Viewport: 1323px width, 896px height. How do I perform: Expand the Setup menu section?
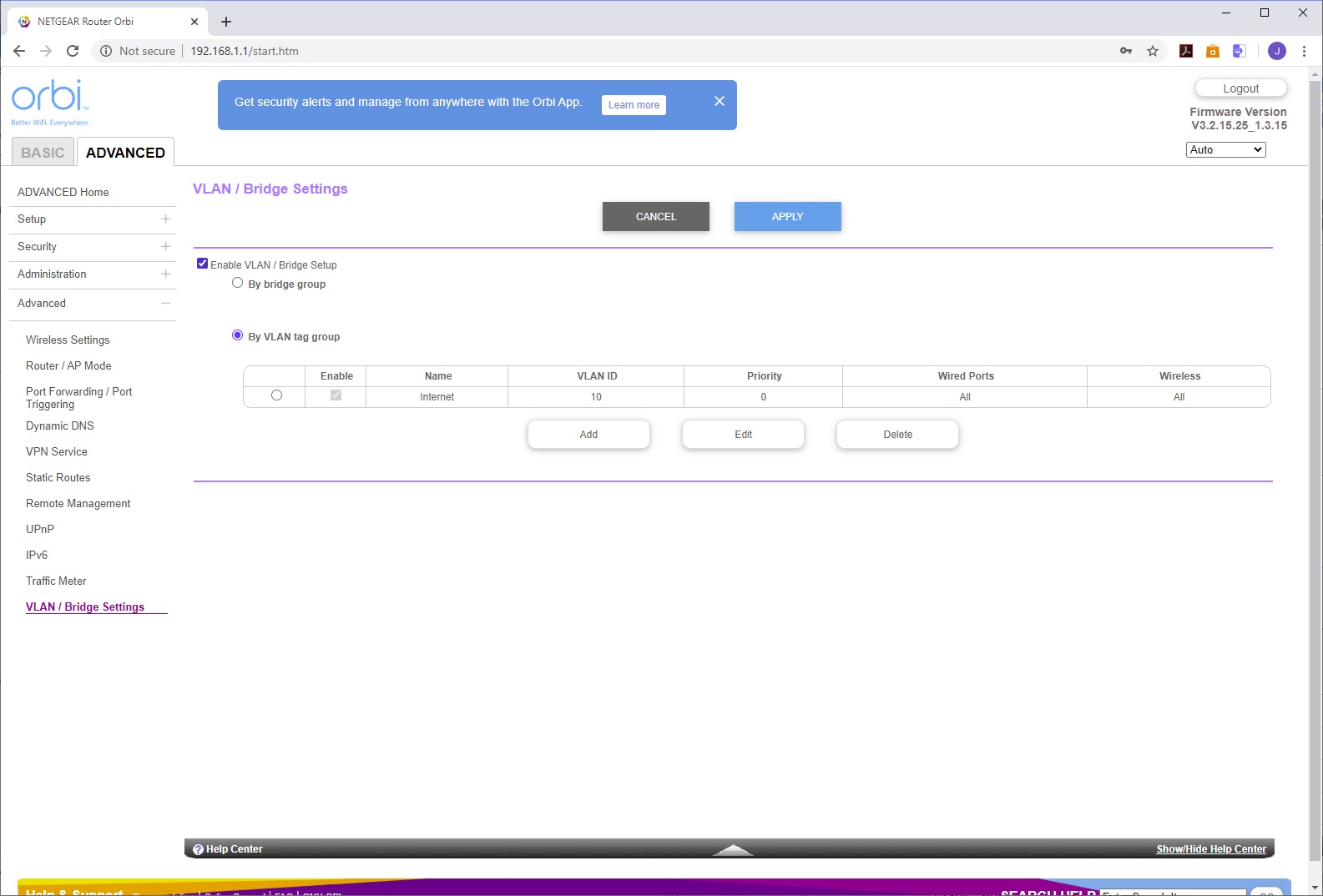tap(166, 219)
